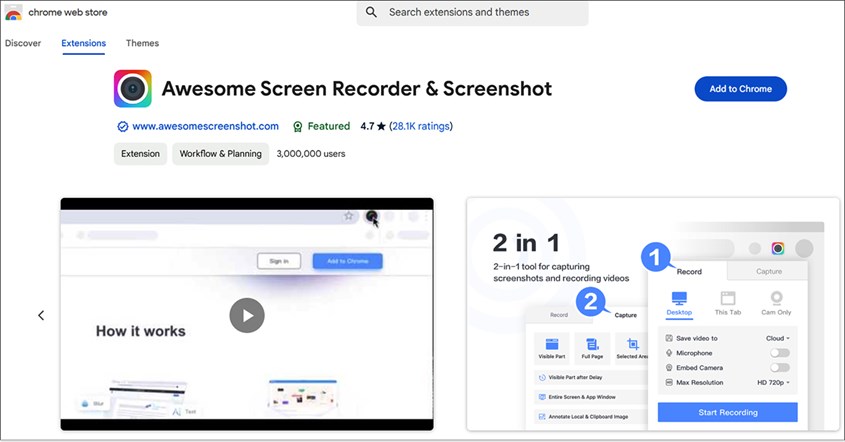Screen dimensions: 845x442
Task: Click the Max Resolution HD icon
Action: click(669, 383)
